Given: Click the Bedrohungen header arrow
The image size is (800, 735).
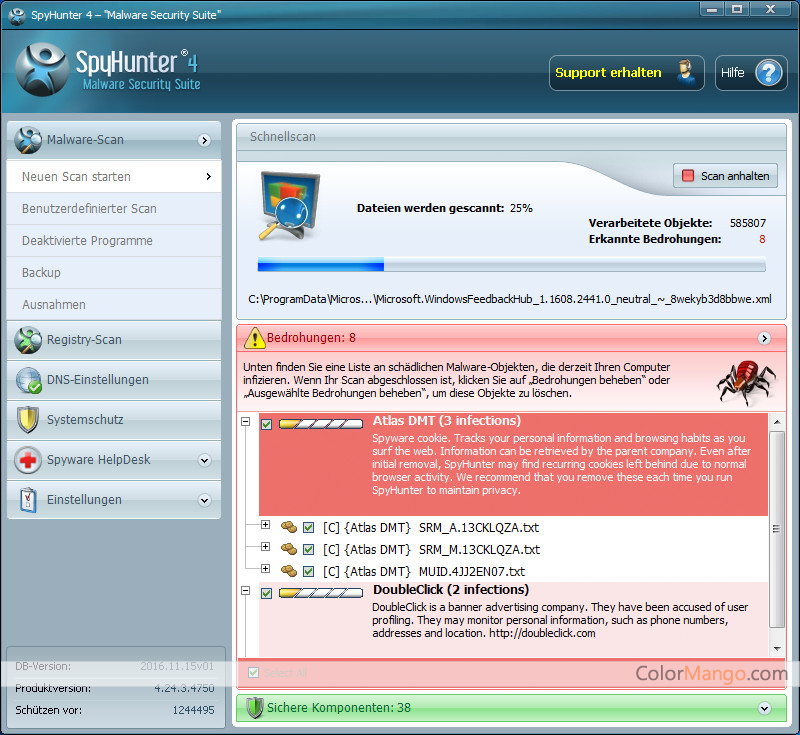Looking at the screenshot, I should tap(764, 338).
